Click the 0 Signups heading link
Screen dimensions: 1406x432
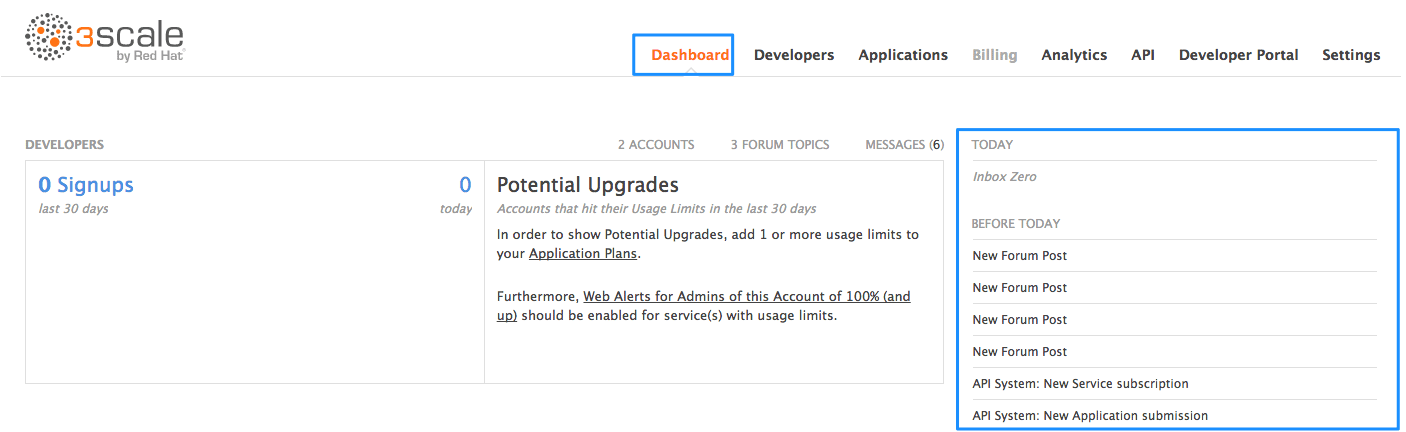(x=85, y=185)
